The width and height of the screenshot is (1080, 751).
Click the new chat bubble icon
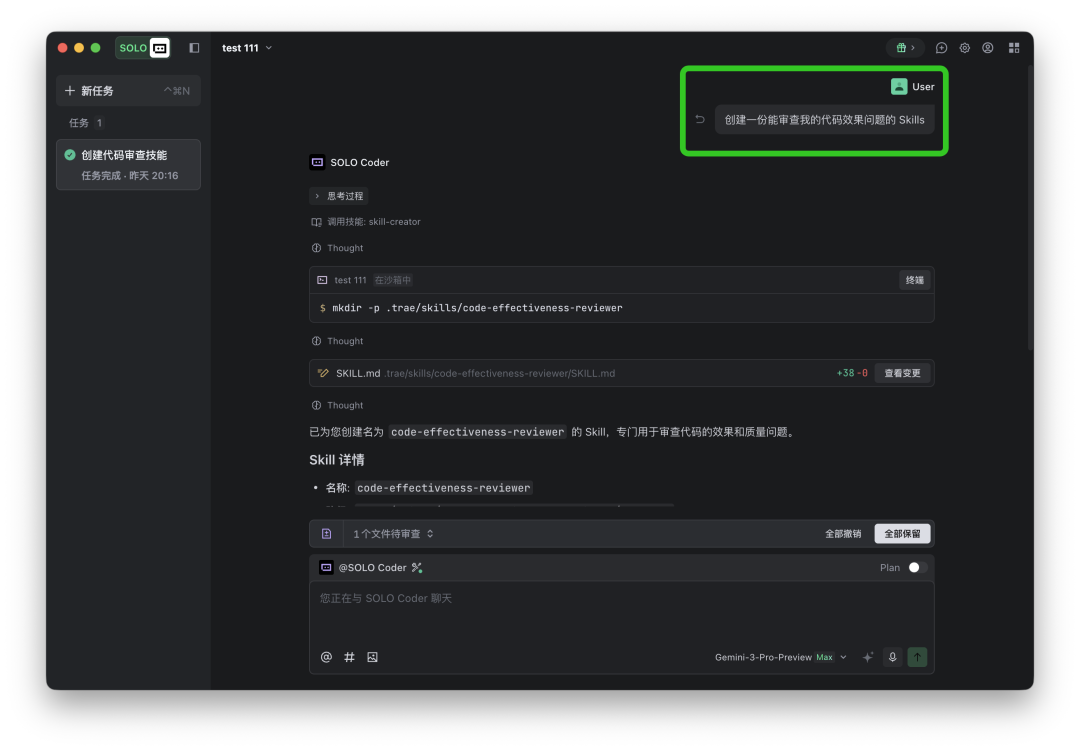[941, 48]
